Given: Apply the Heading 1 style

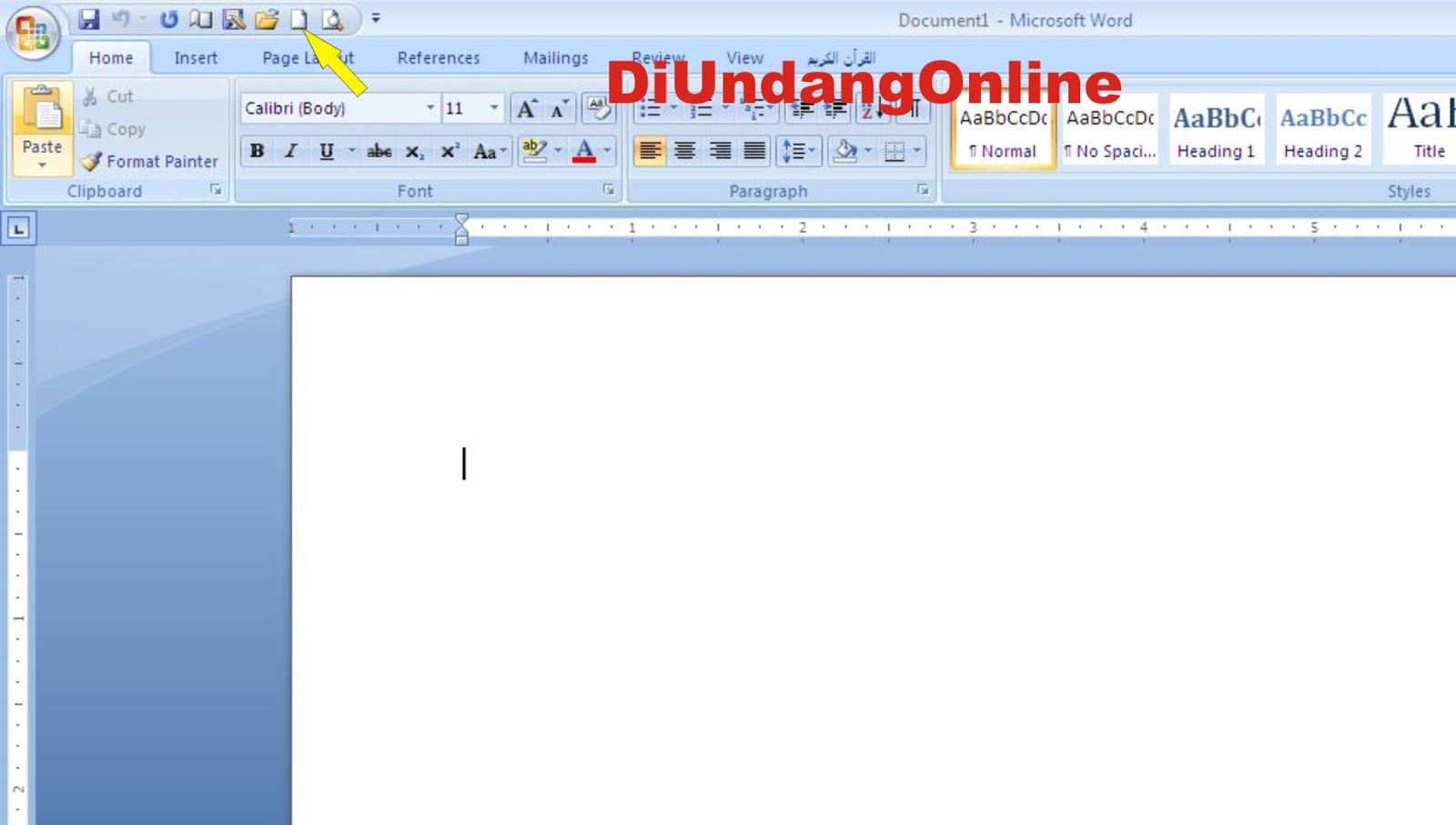Looking at the screenshot, I should tap(1216, 131).
